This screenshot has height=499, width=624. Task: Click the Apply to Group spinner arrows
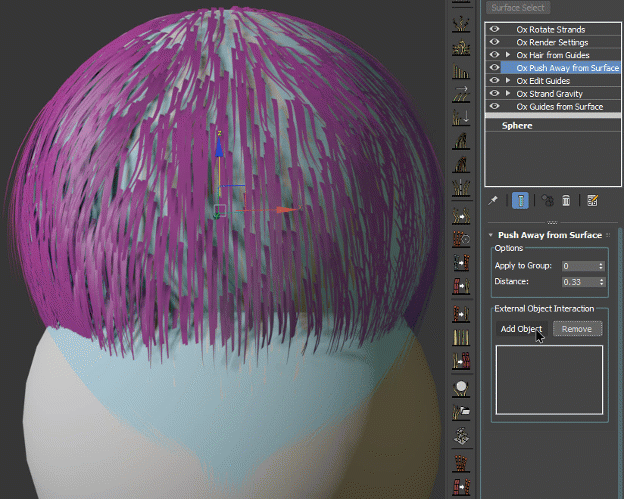click(600, 266)
